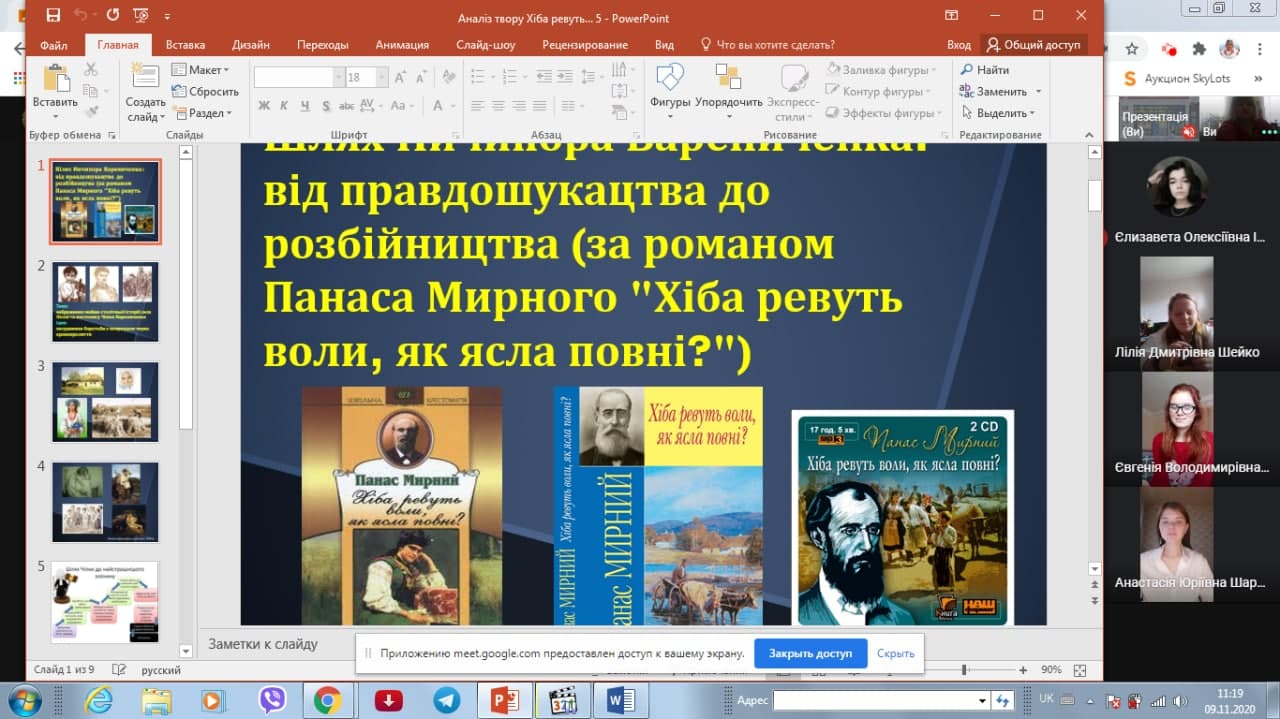Open Viber from the taskbar

click(x=272, y=700)
